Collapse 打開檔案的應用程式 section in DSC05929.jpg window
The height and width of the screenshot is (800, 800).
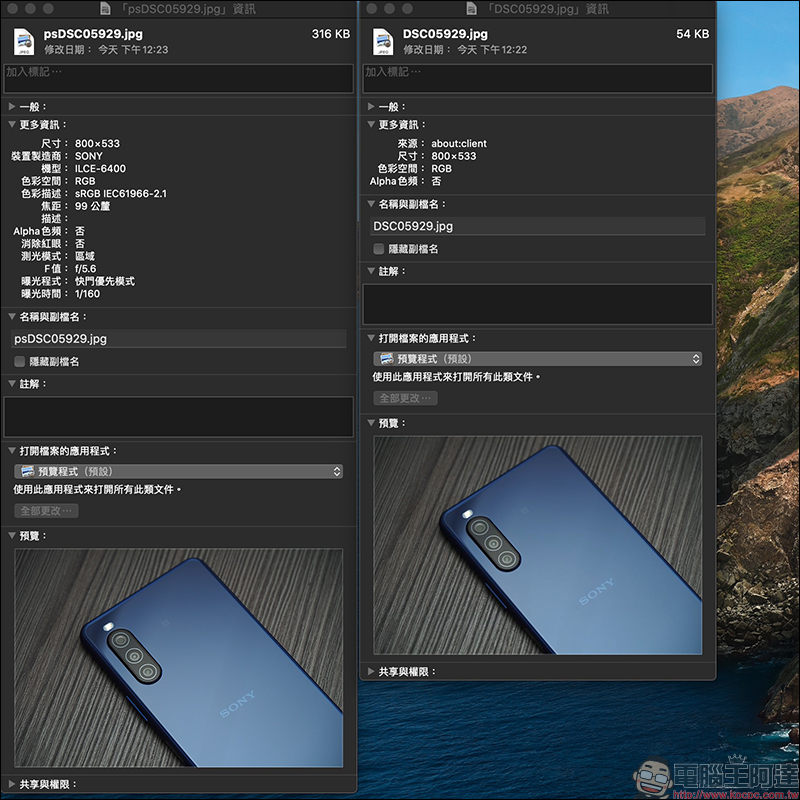pos(371,338)
